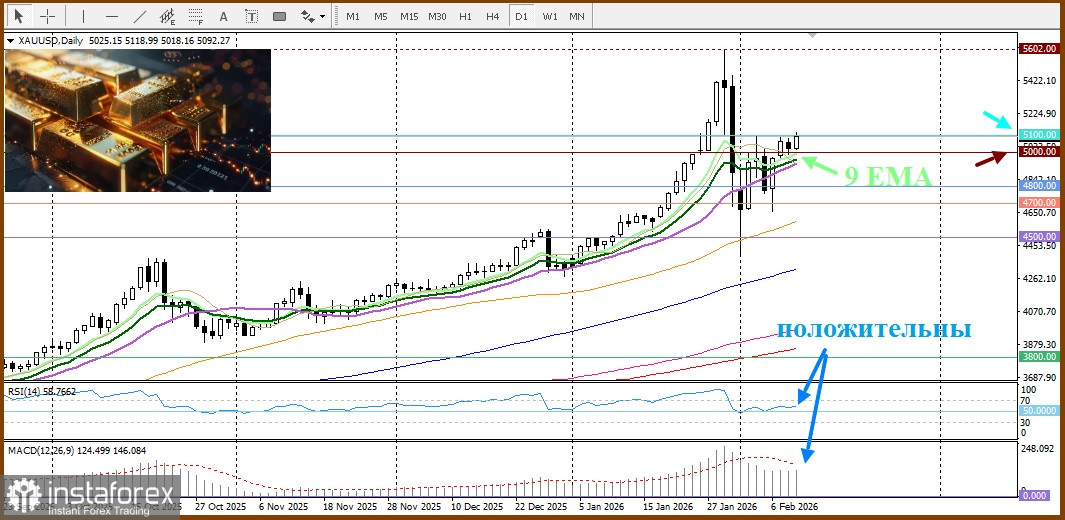Image resolution: width=1065 pixels, height=520 pixels.
Task: Choose the Vertical Line drawing tool
Action: (84, 16)
